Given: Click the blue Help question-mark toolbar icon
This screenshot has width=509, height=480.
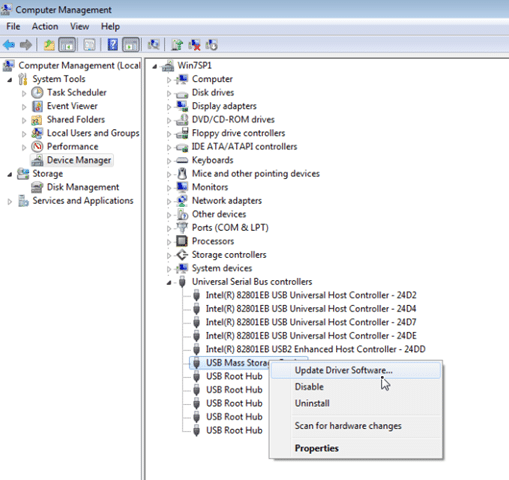Looking at the screenshot, I should tap(113, 44).
